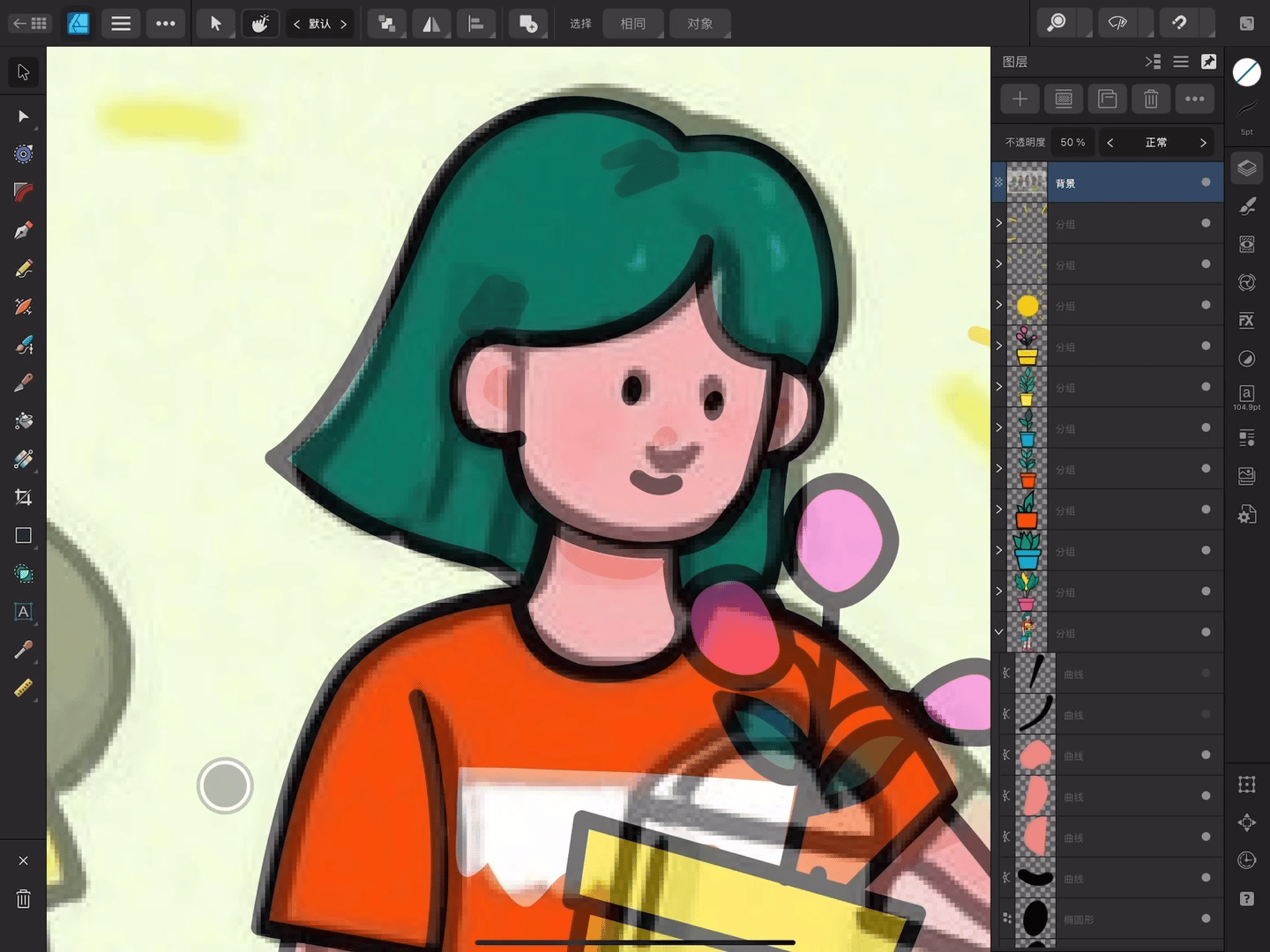Image resolution: width=1270 pixels, height=952 pixels.
Task: Select the Rectangle shape tool
Action: coord(23,535)
